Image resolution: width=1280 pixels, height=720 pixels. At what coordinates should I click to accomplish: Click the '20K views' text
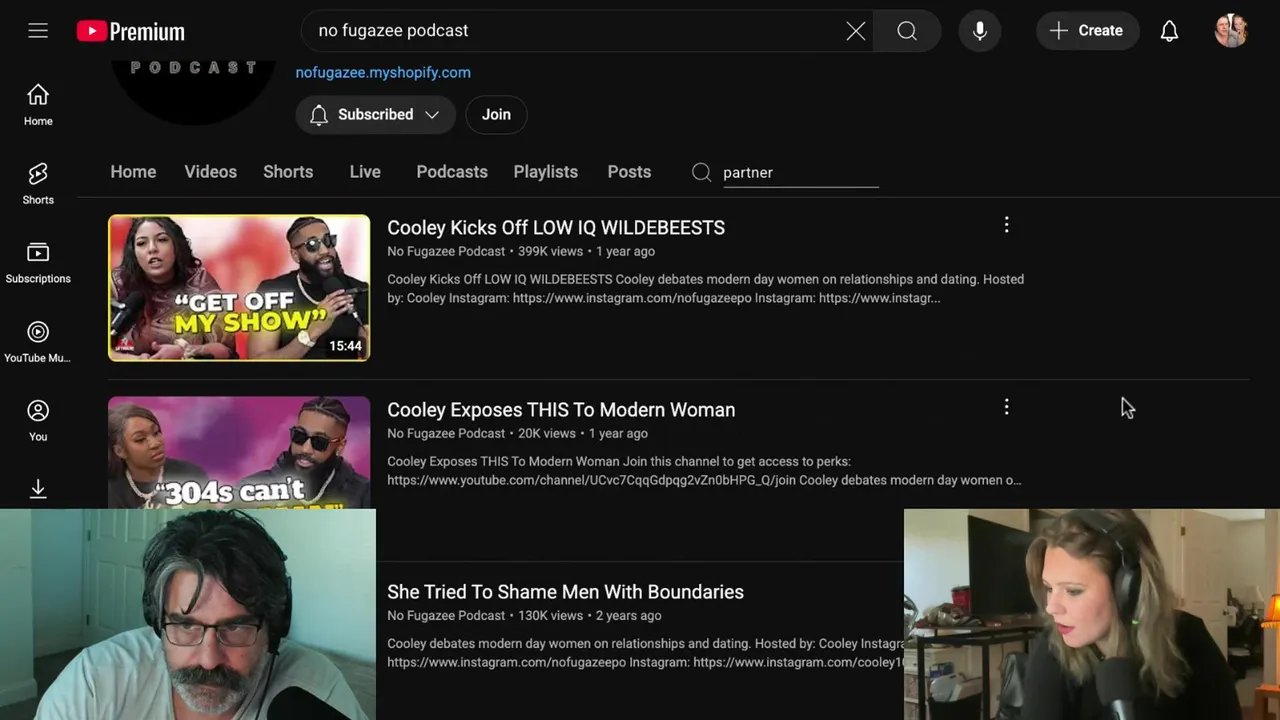(x=546, y=434)
